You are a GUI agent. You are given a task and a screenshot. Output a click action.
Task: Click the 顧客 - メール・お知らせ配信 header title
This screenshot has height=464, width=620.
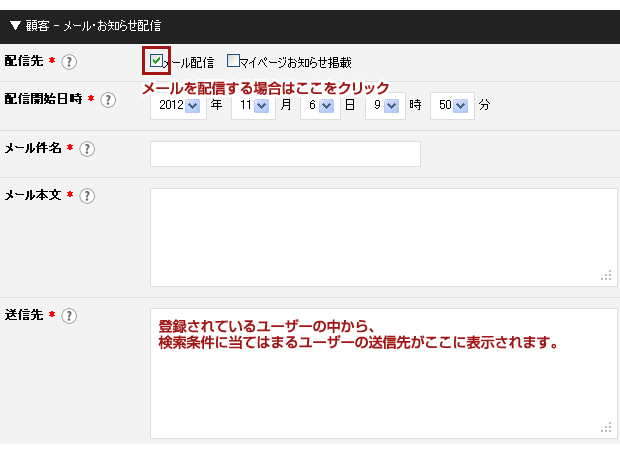(93, 26)
